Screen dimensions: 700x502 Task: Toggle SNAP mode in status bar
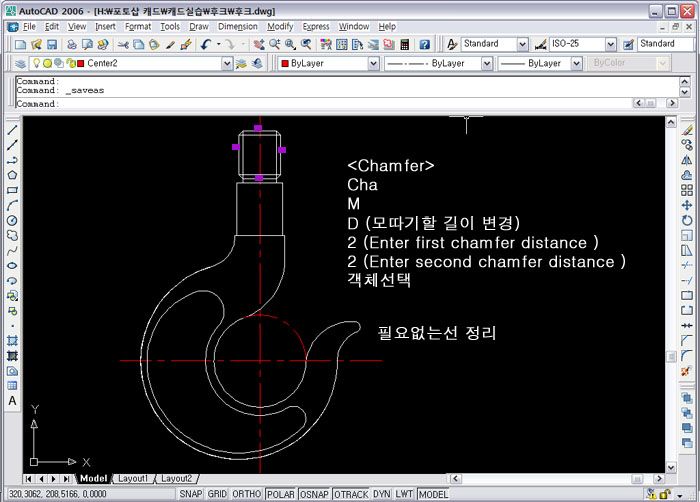click(191, 494)
